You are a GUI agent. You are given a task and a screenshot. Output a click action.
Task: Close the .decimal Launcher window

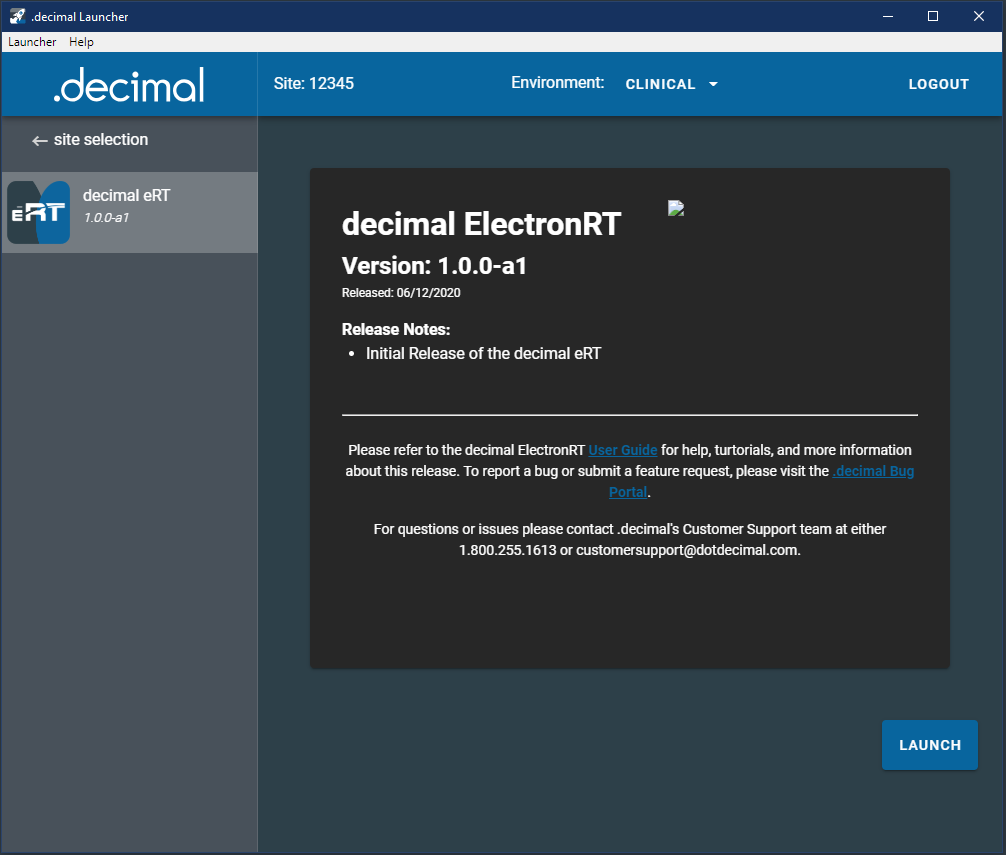978,16
